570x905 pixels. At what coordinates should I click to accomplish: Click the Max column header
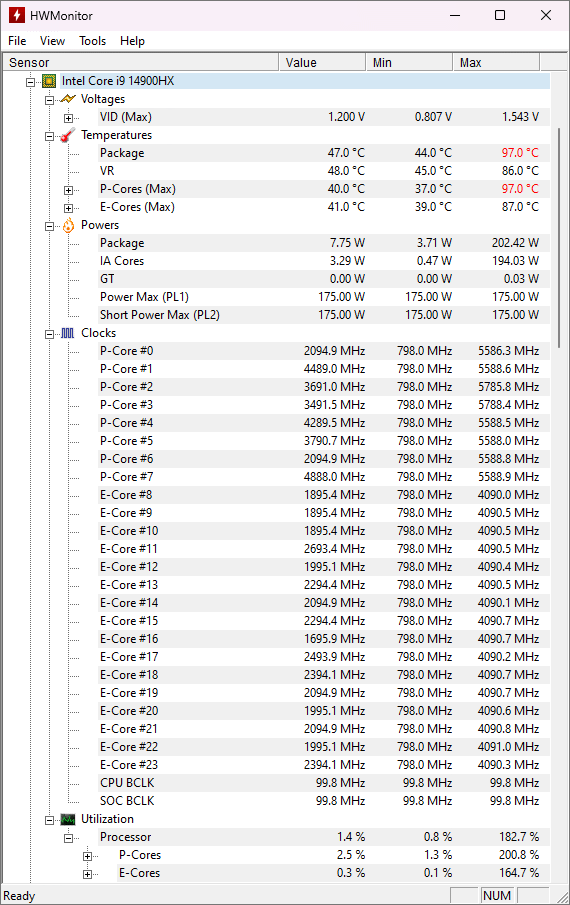click(496, 62)
